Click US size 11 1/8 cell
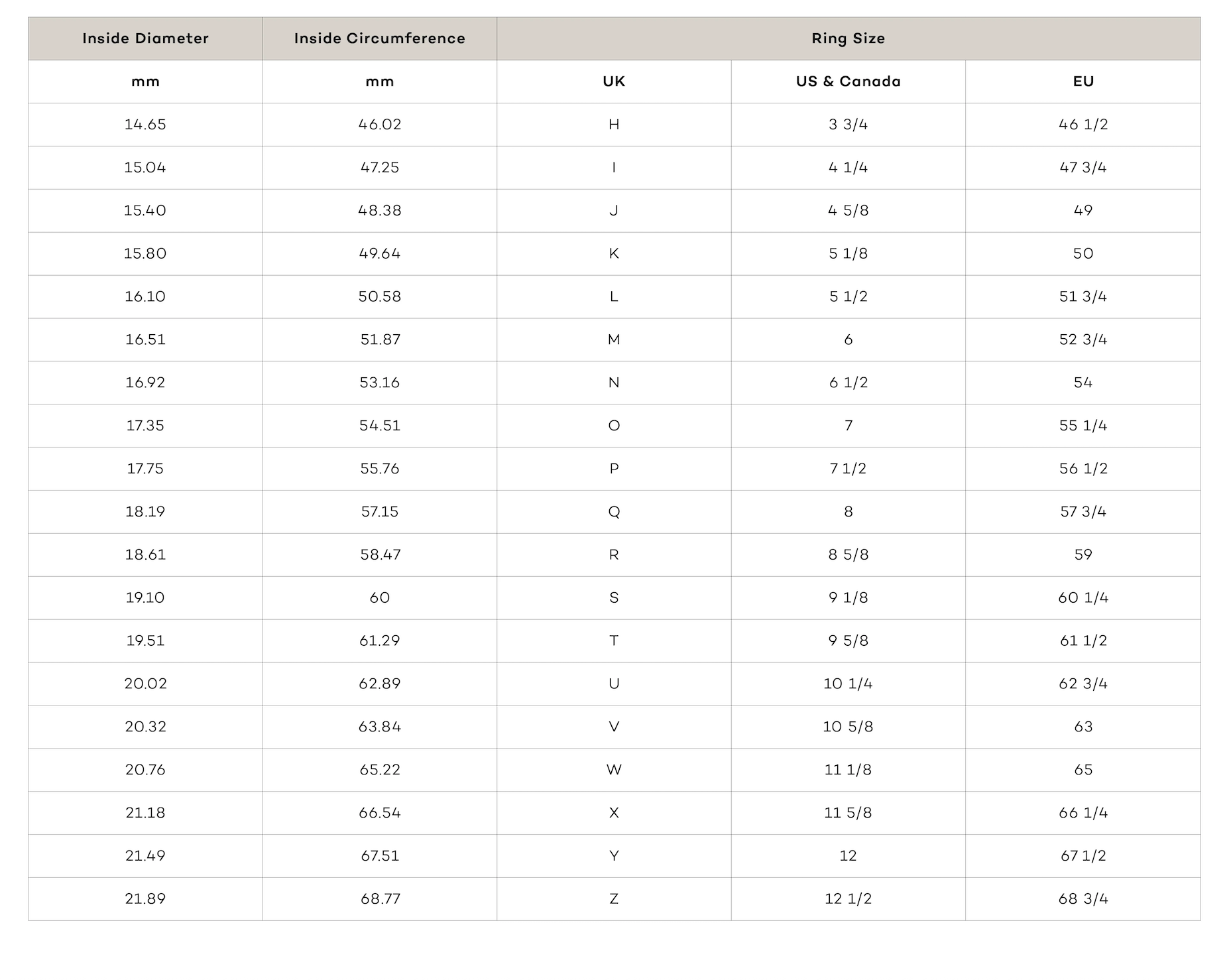Viewport: 1229px width, 980px height. 848,770
